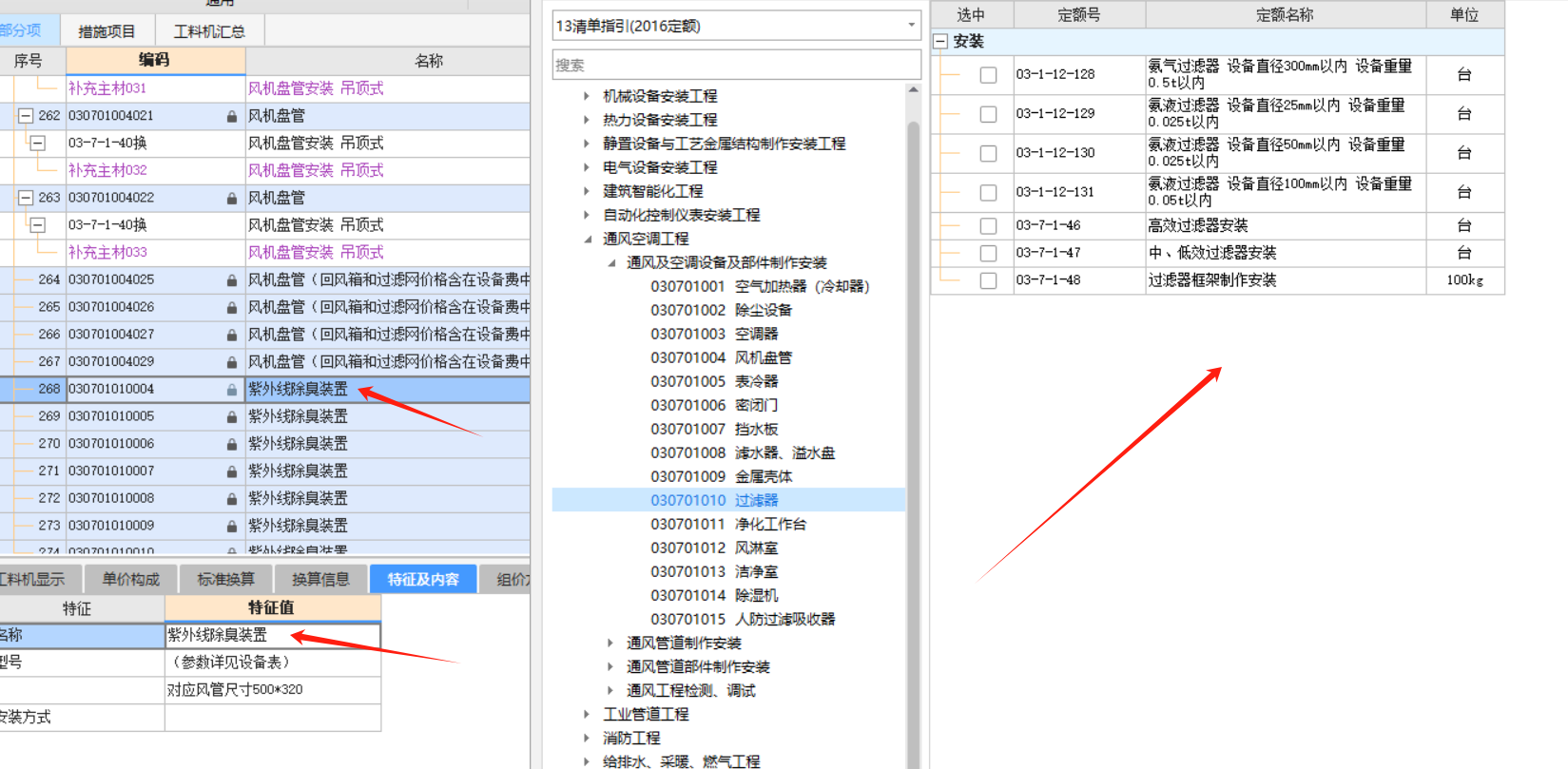Click the lock icon in row 269
Image resolution: width=1568 pixels, height=769 pixels.
point(231,417)
